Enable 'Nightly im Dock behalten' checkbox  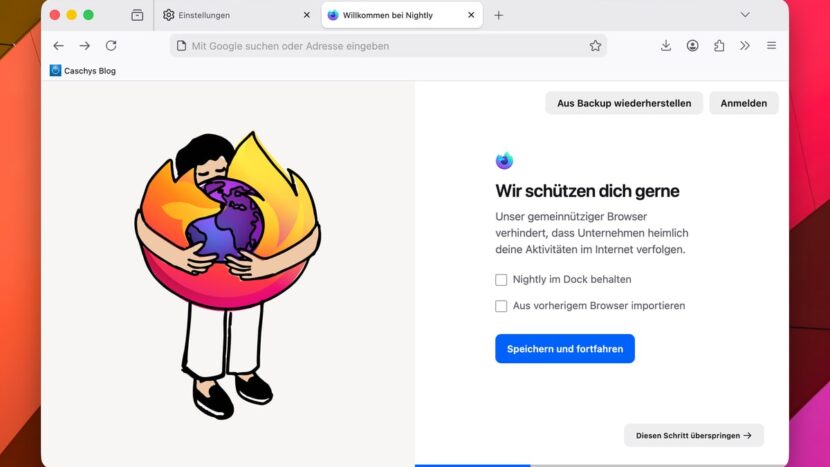(x=501, y=280)
